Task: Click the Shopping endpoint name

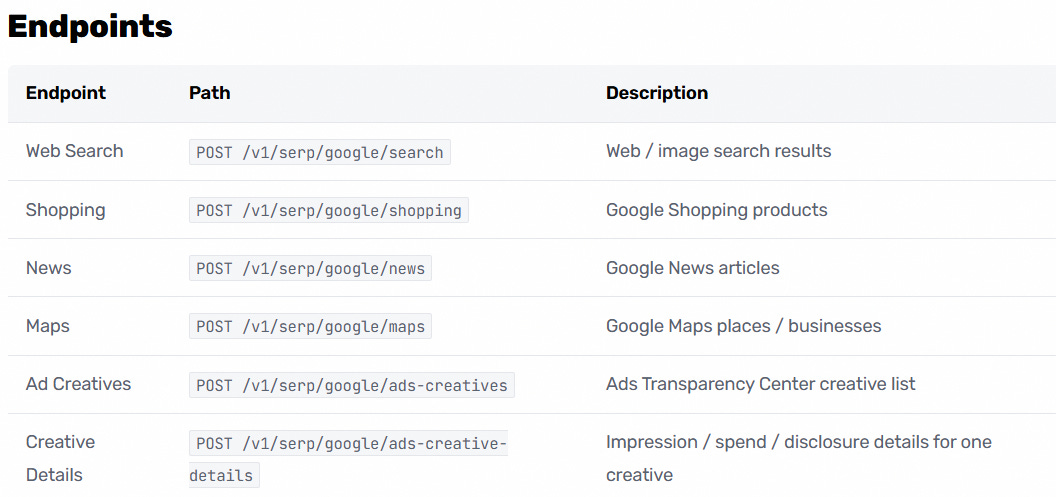Action: [65, 210]
